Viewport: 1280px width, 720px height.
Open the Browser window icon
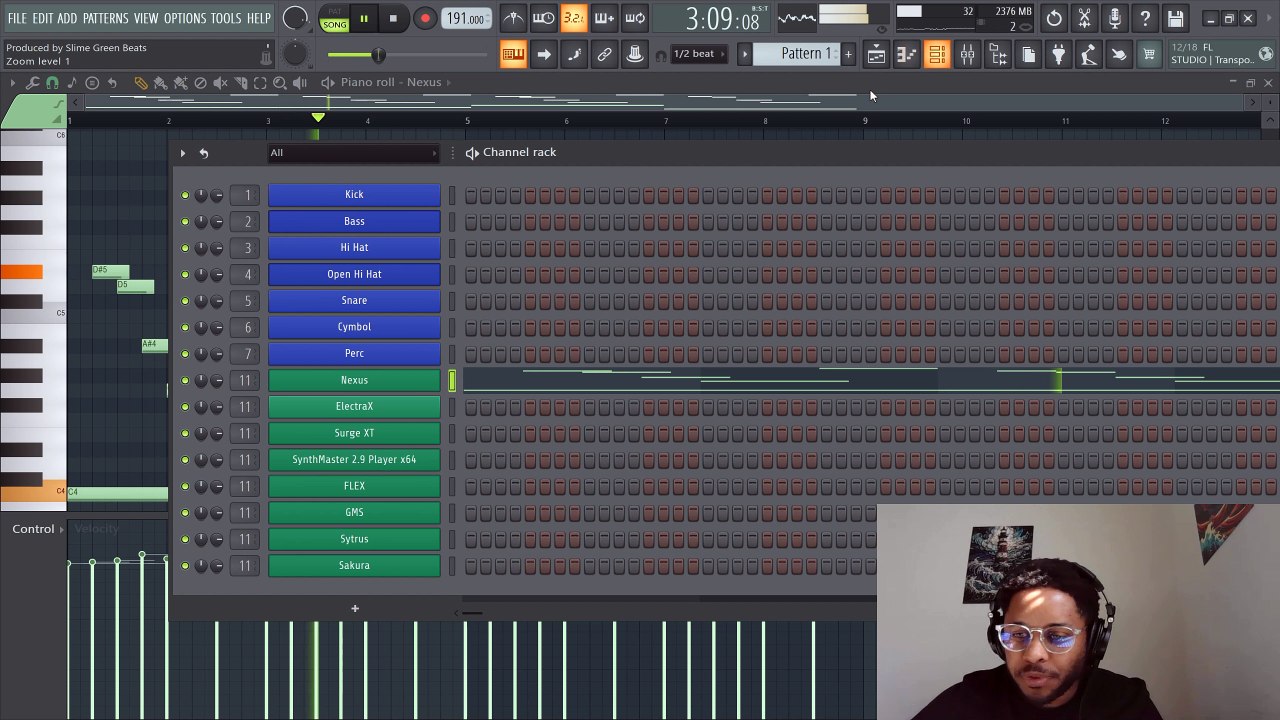[x=998, y=55]
